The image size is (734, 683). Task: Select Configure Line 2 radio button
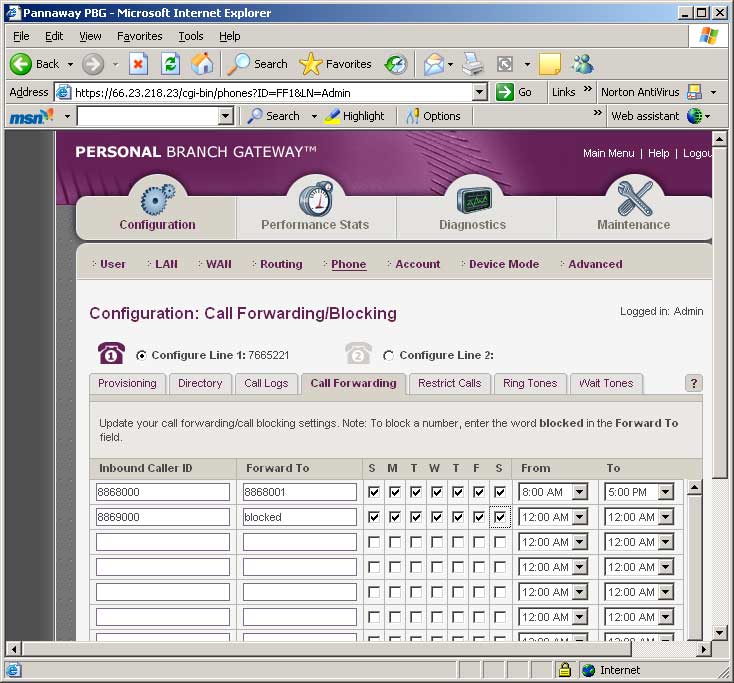tap(388, 355)
